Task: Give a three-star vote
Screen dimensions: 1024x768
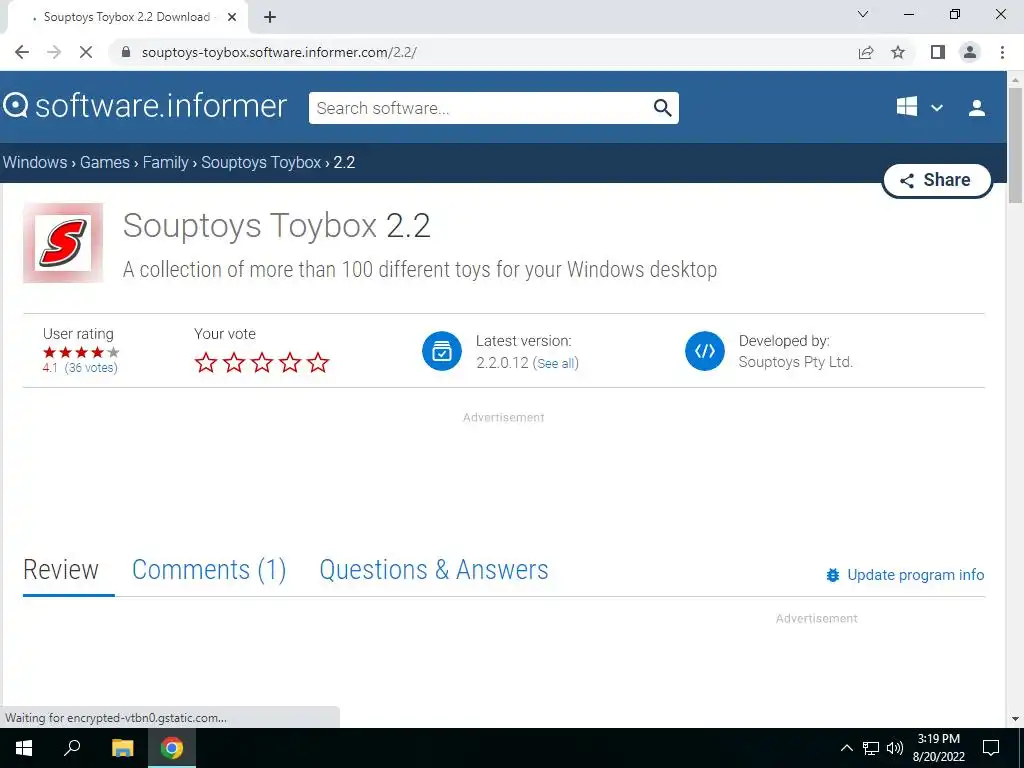Action: click(262, 362)
